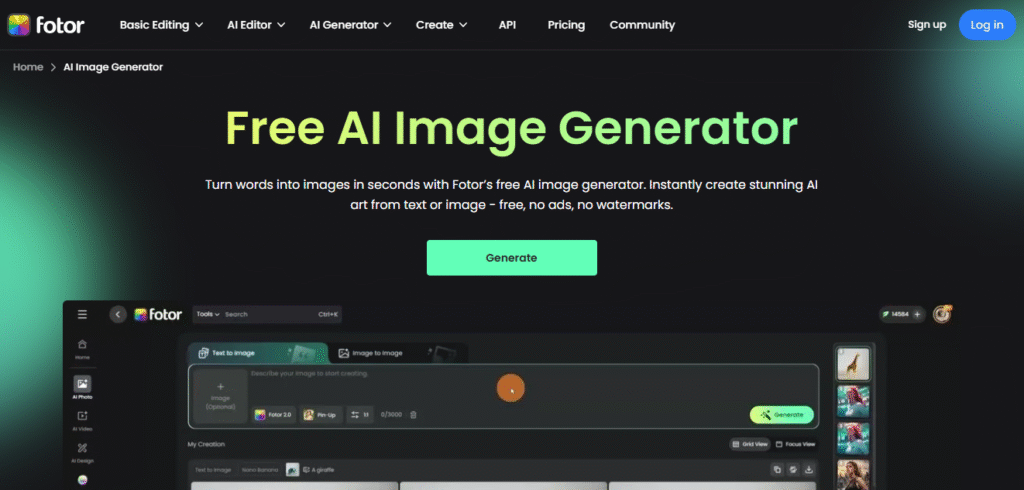Click the regenerate icon in the A giraffe row
1024x490 pixels.
click(x=793, y=469)
